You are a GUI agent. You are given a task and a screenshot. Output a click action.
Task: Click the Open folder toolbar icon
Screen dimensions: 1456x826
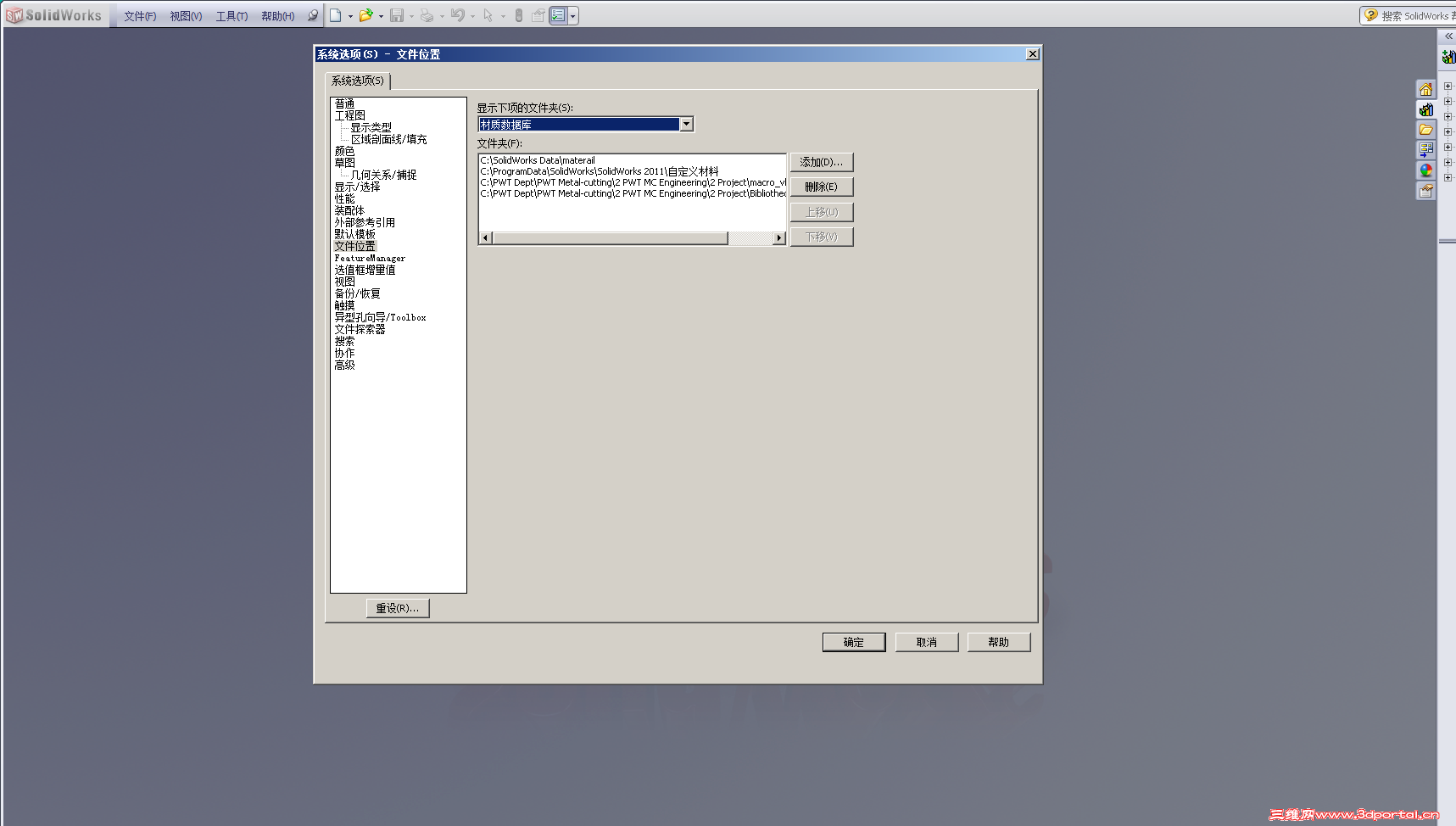click(x=365, y=15)
